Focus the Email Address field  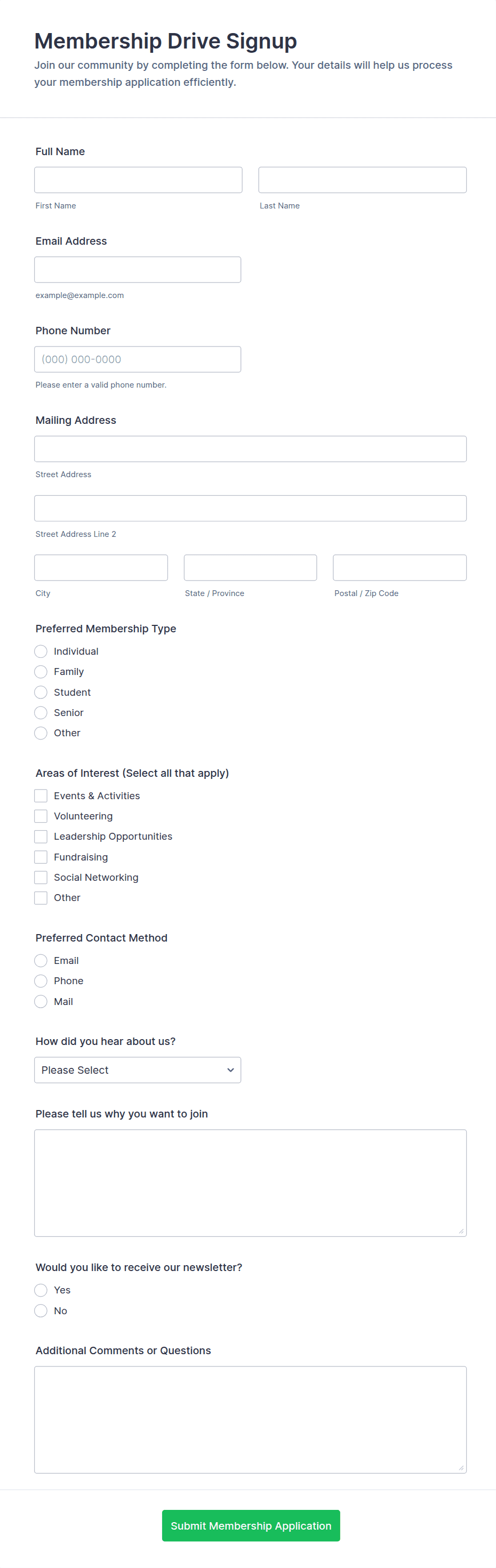pyautogui.click(x=138, y=269)
